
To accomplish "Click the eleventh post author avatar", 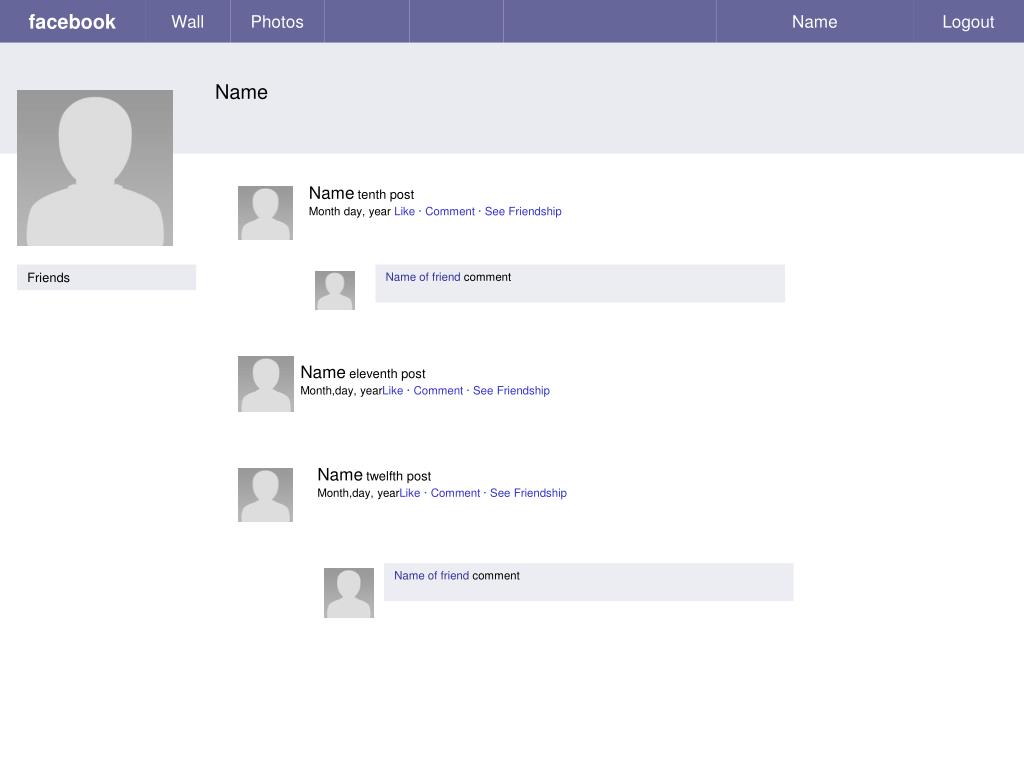I will 266,384.
